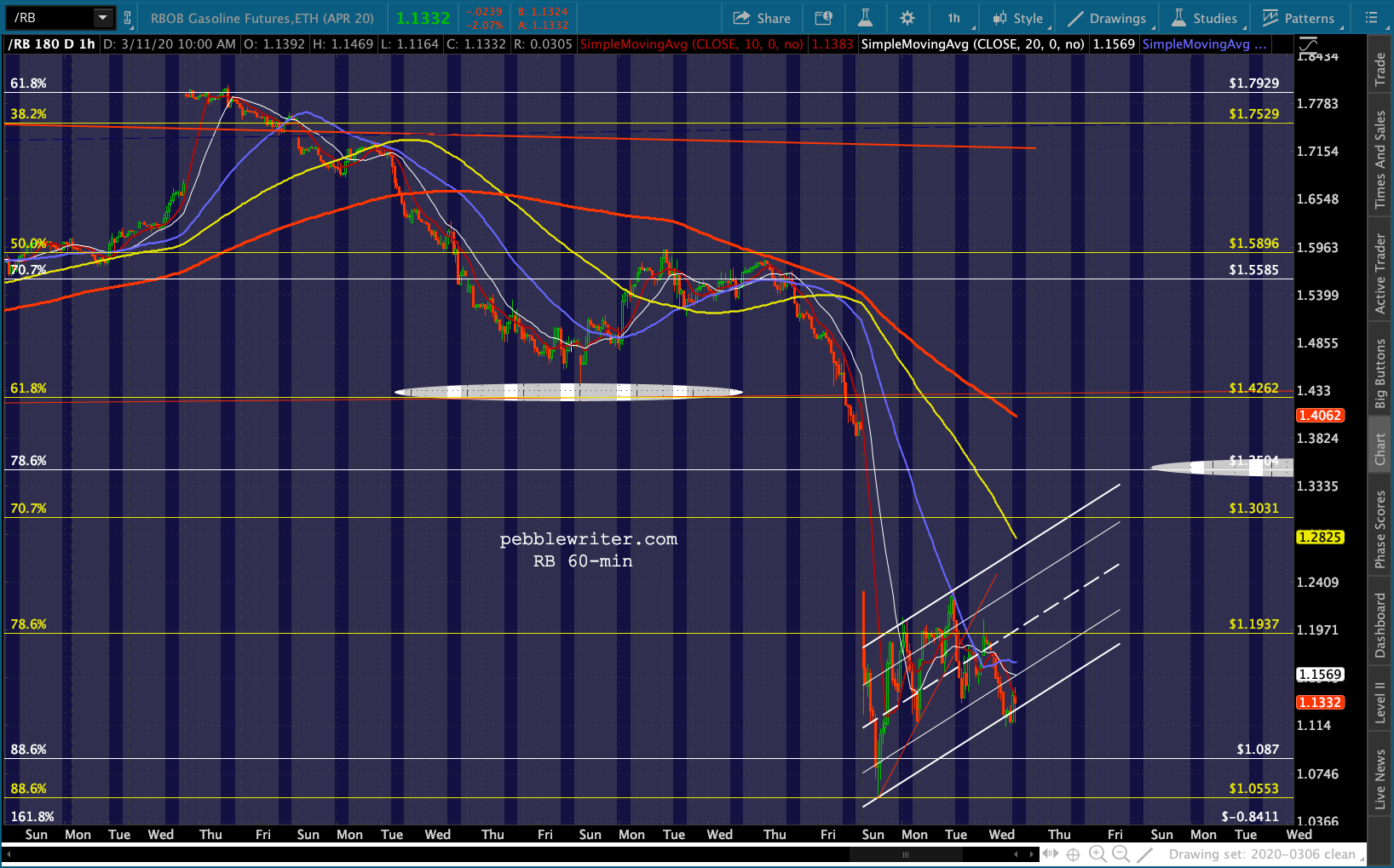The height and width of the screenshot is (868, 1394).
Task: Click the $1.5585 Fibonacci level label
Action: [1253, 269]
